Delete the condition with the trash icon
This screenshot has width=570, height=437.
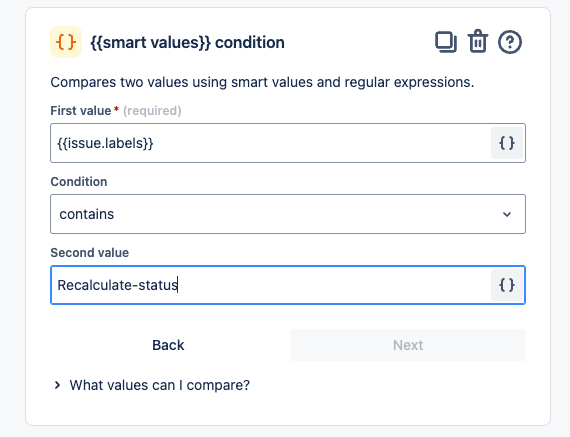pyautogui.click(x=478, y=41)
